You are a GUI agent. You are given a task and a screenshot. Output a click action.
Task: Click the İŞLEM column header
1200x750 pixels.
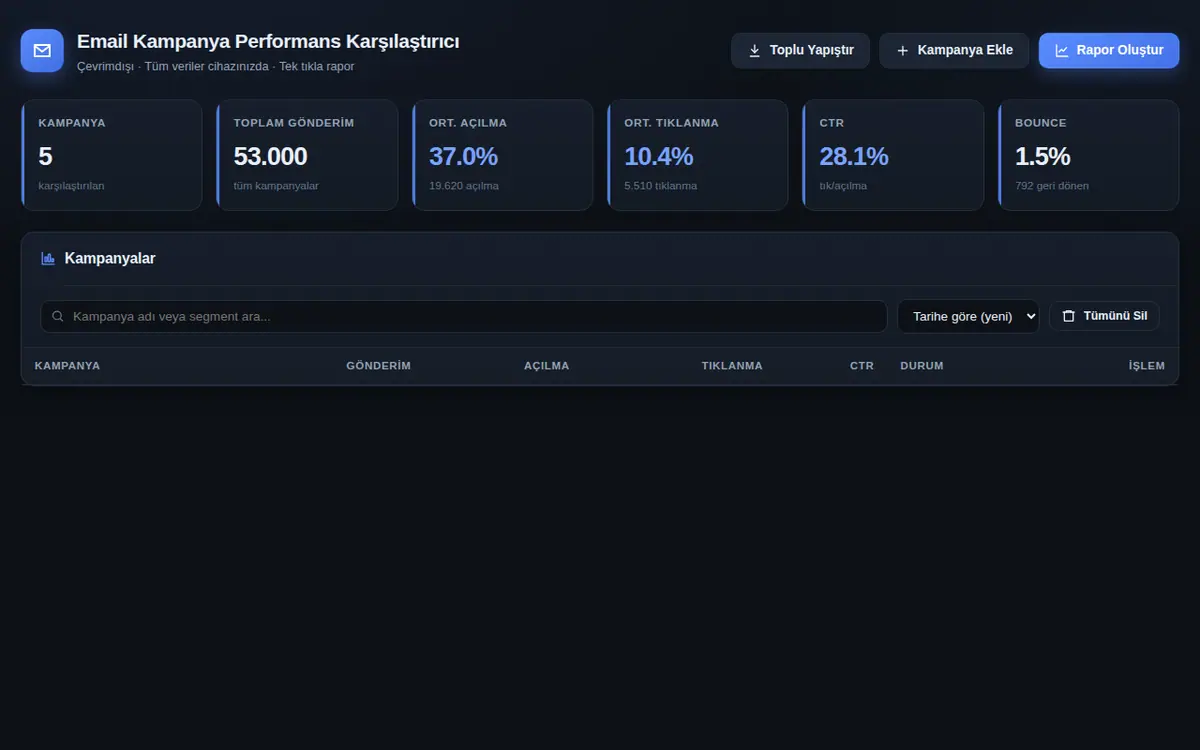tap(1147, 366)
